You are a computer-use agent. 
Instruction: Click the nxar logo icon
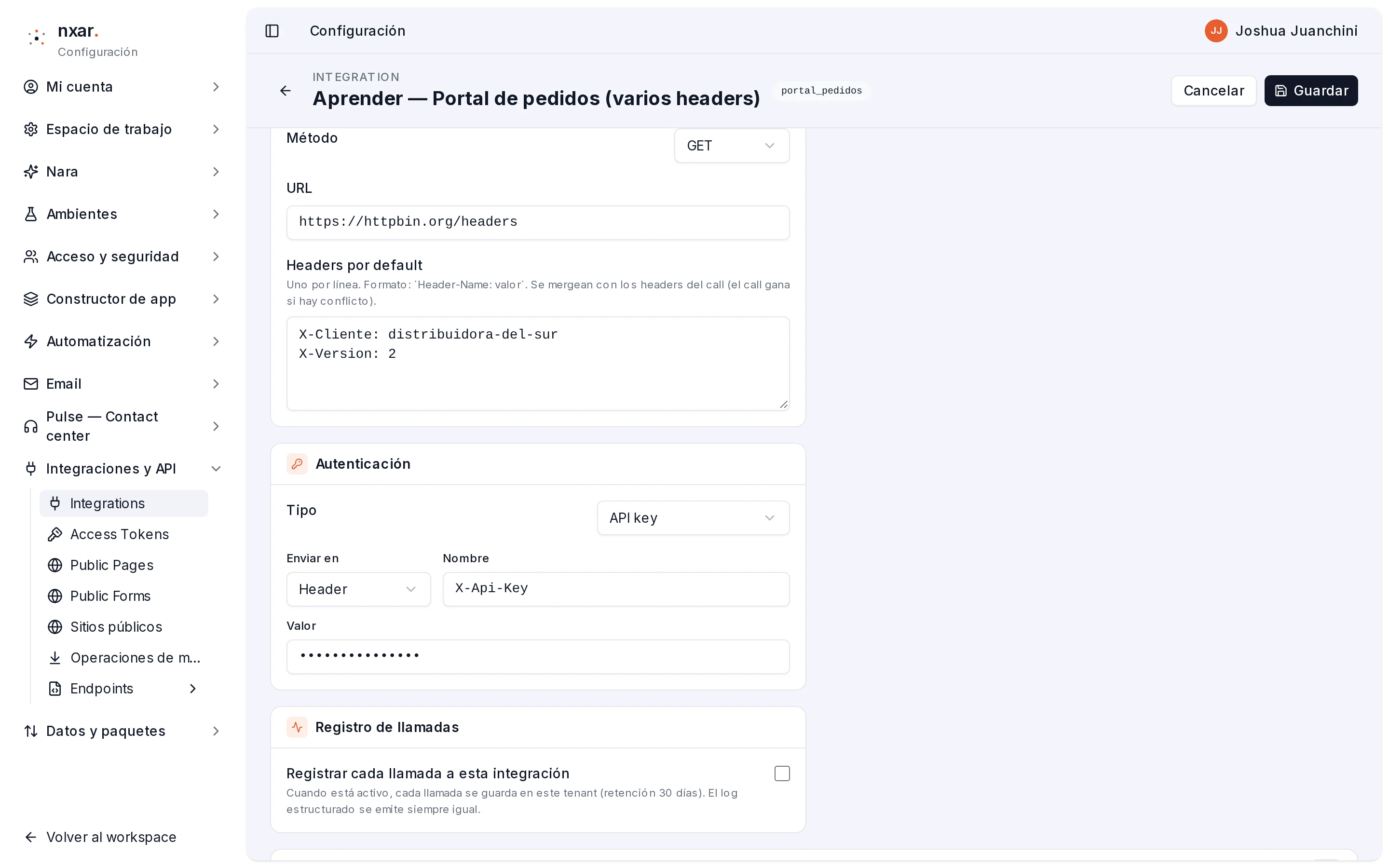click(x=37, y=37)
